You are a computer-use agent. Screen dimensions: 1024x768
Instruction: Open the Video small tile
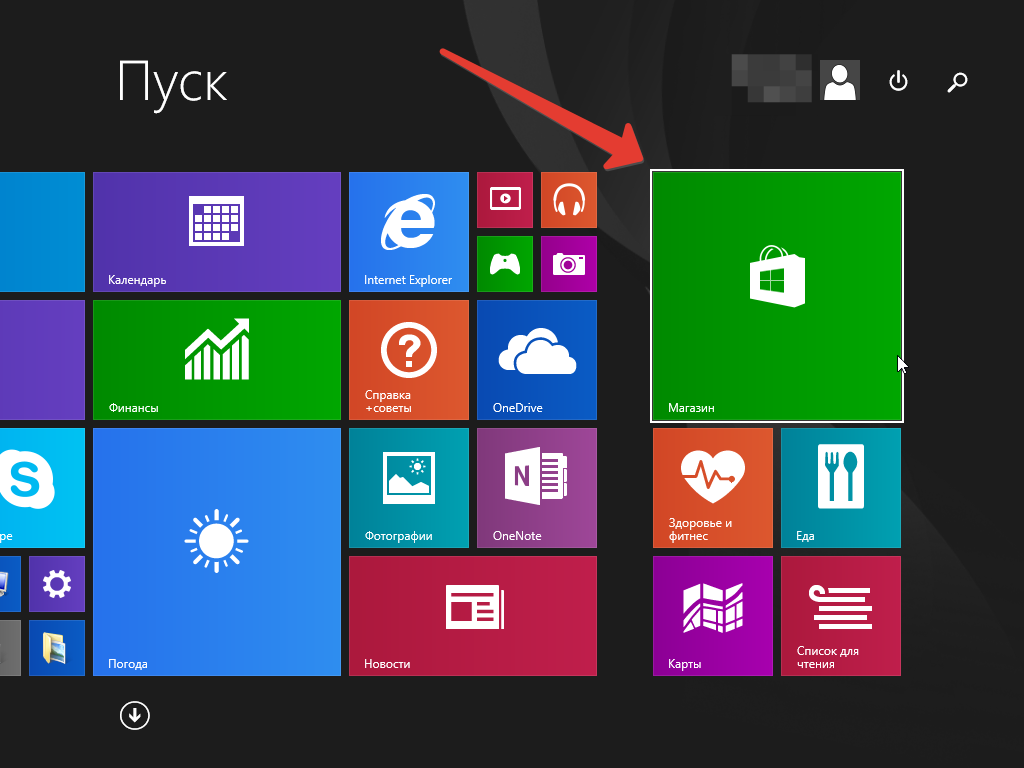pos(505,200)
